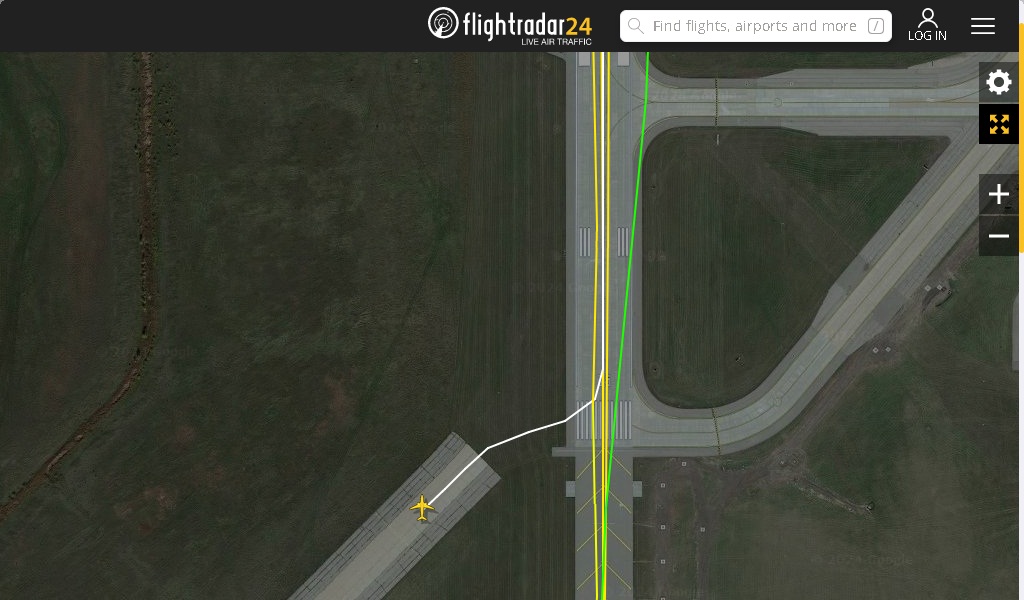This screenshot has height=600, width=1024.
Task: Click the Flightradar24 radar logo icon
Action: (443, 24)
